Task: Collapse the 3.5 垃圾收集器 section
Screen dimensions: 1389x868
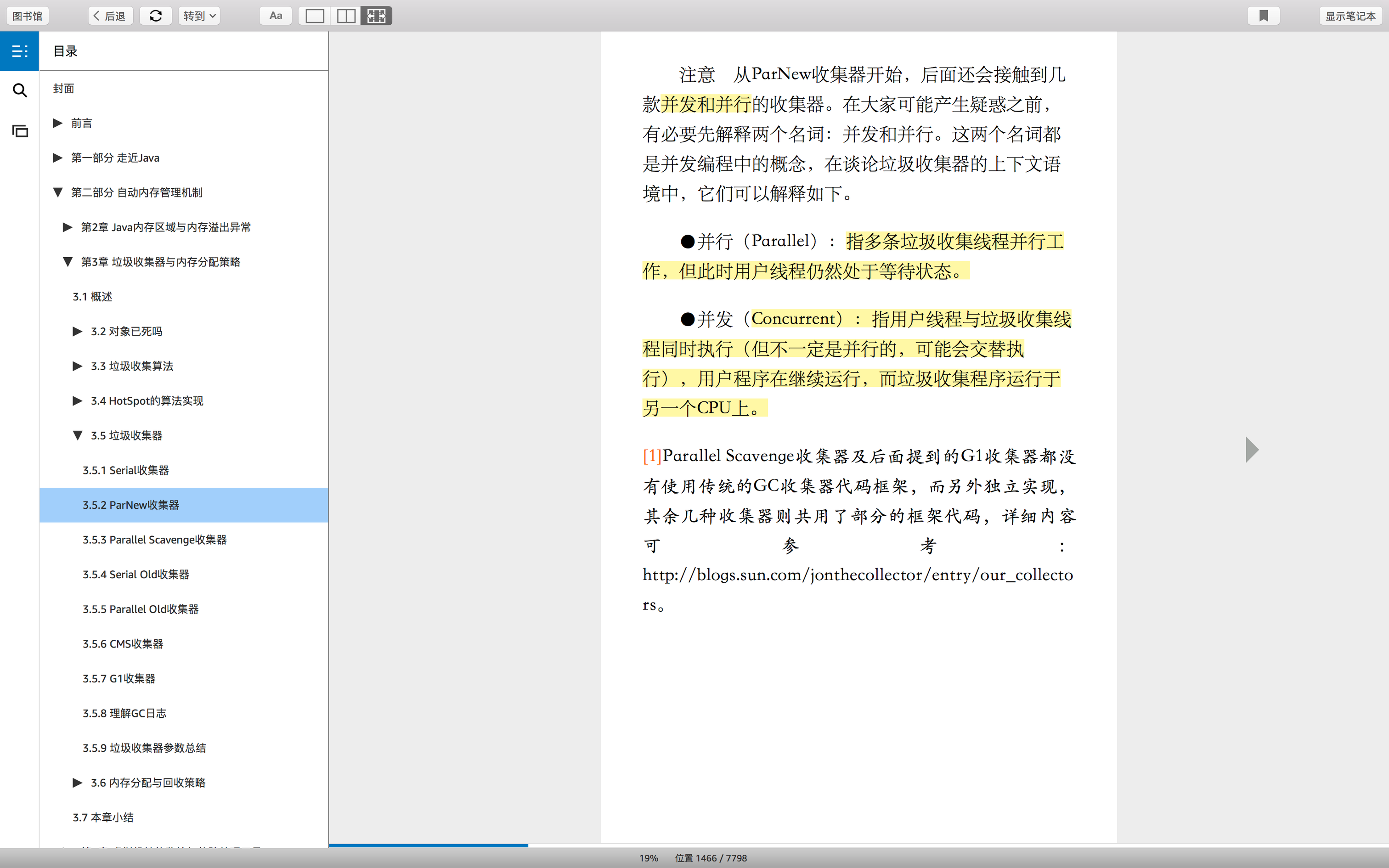Action: point(78,435)
